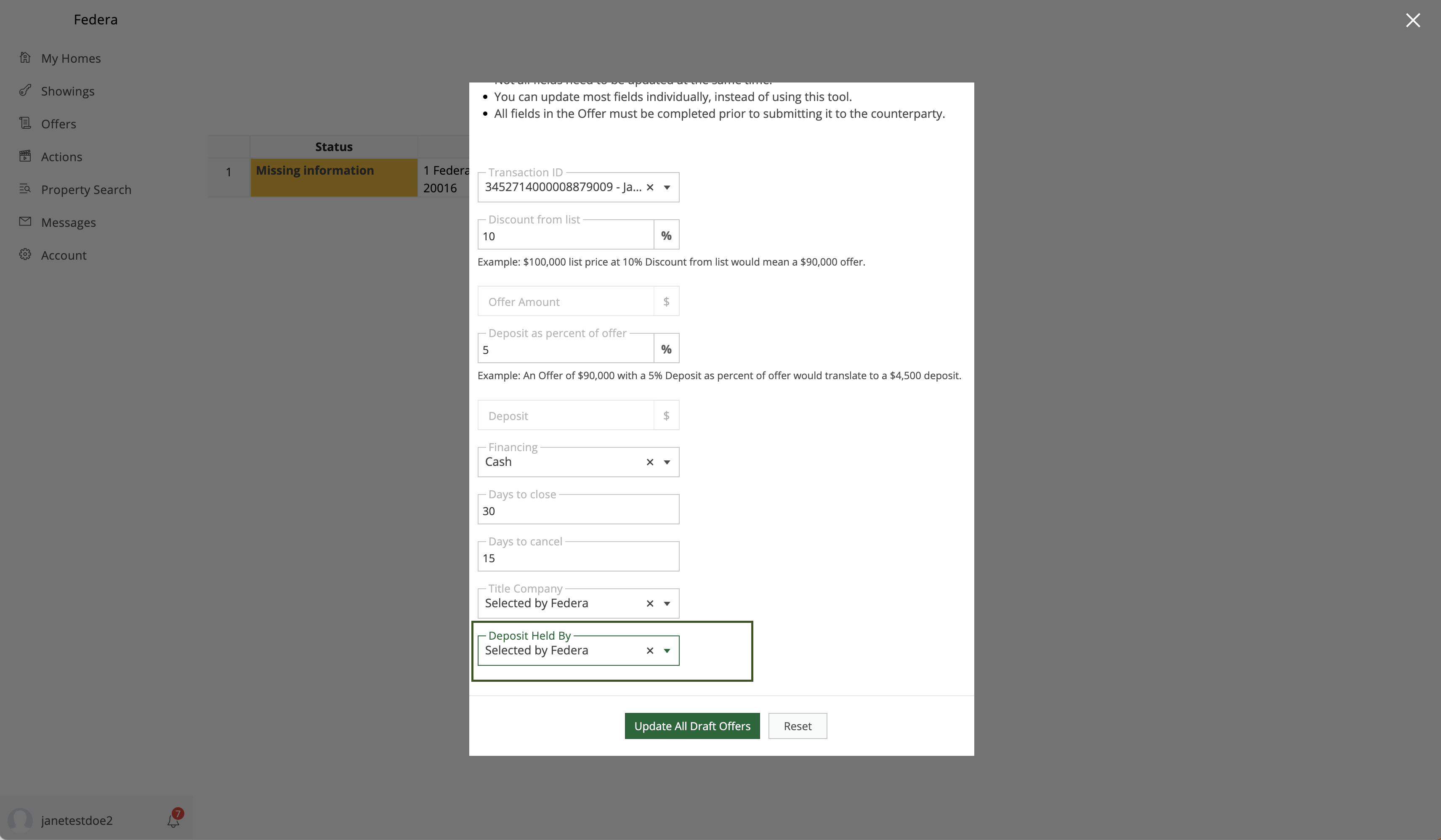The height and width of the screenshot is (840, 1441).
Task: Click Deposit as percent of offer field
Action: (x=566, y=349)
